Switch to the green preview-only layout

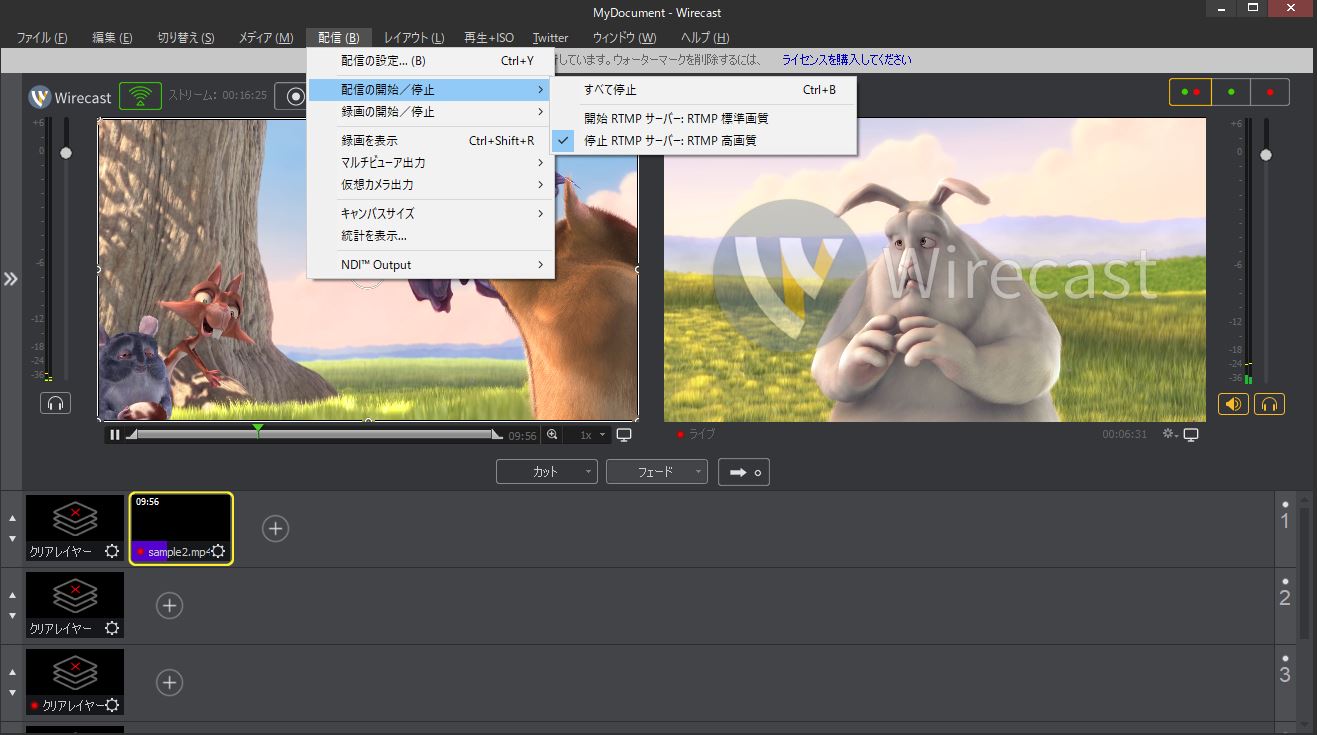coord(1231,92)
